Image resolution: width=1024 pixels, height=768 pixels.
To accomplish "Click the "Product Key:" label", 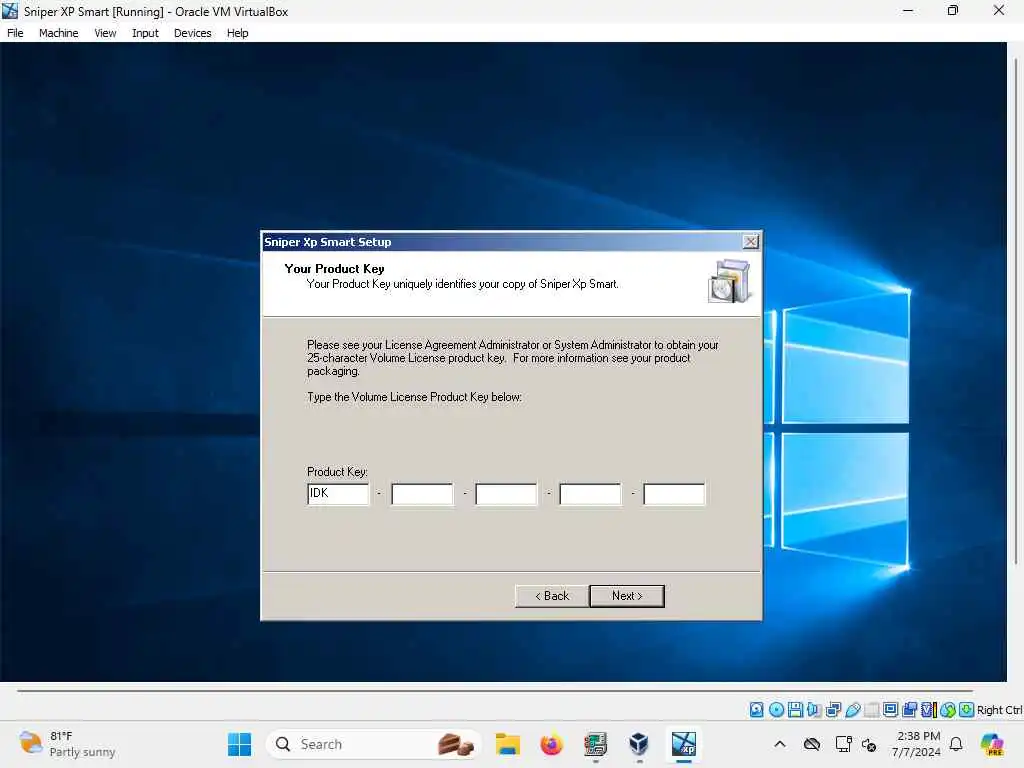I will 337,472.
